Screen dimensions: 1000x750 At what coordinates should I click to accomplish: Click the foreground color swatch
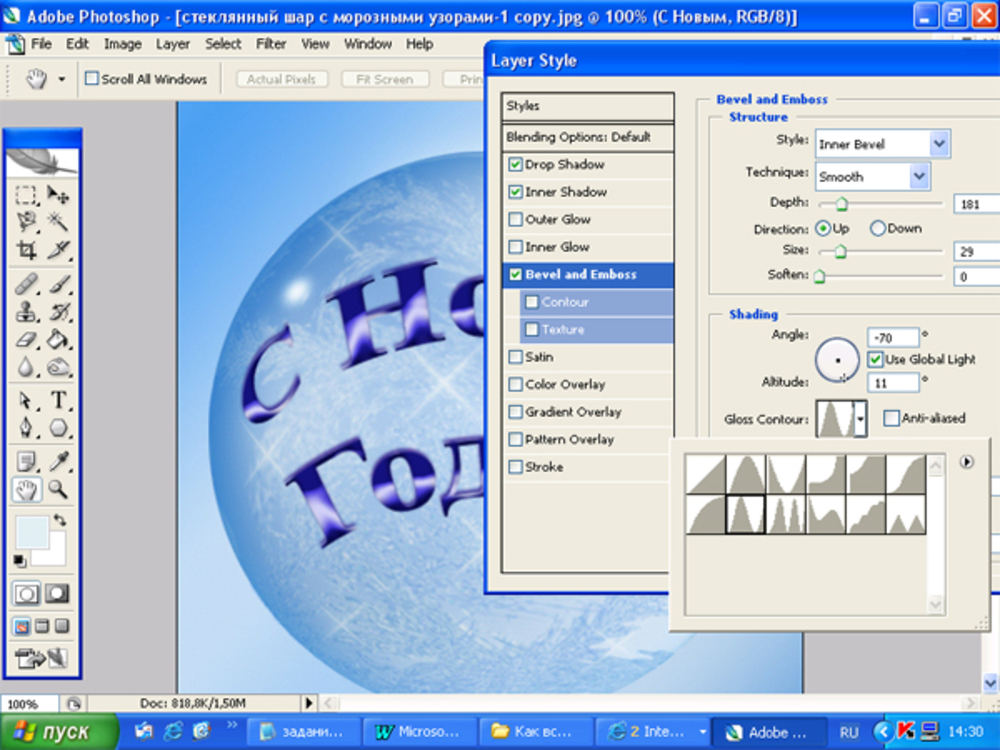tap(31, 532)
